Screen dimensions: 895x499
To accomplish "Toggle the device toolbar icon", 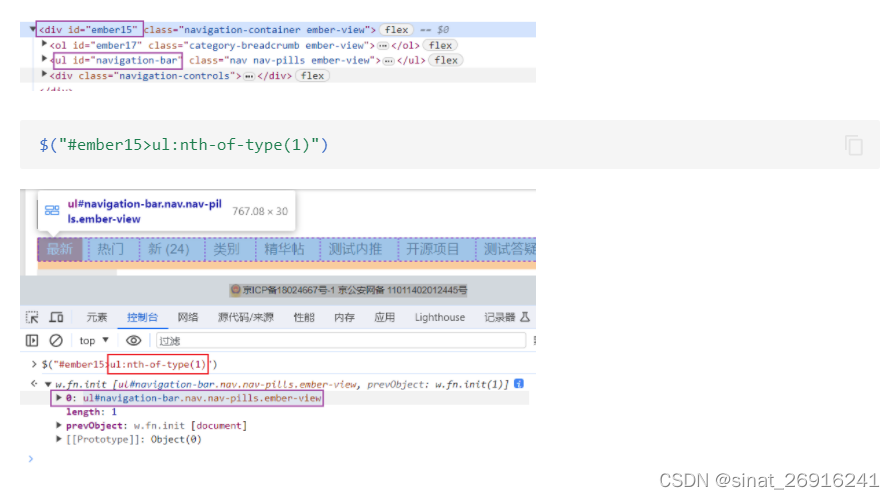I will 56,317.
